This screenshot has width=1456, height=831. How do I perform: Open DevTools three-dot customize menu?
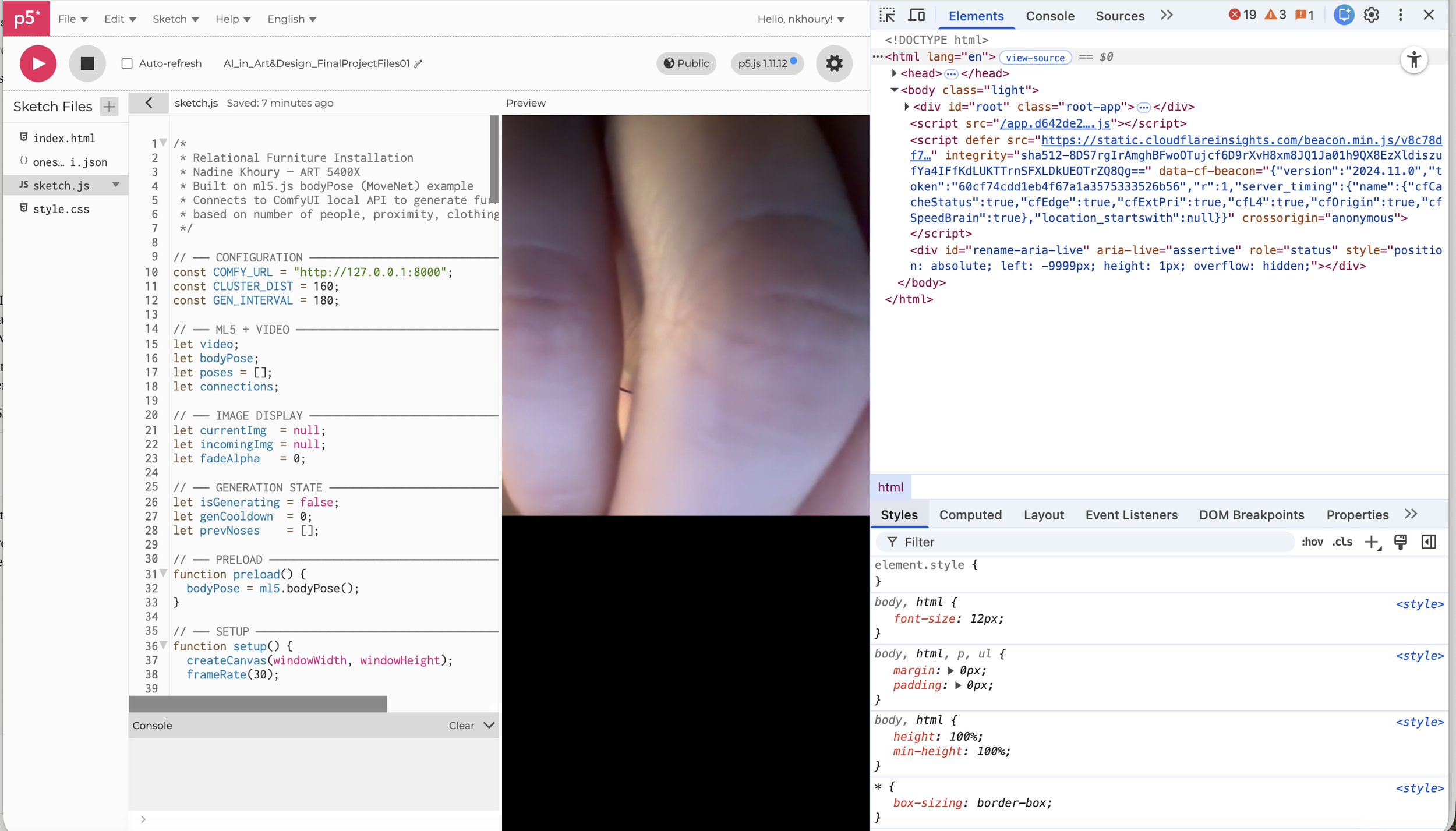click(x=1401, y=15)
